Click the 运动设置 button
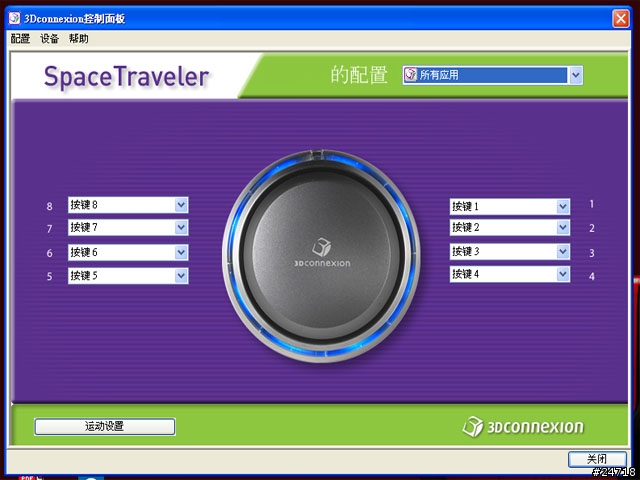The image size is (640, 480). [105, 427]
